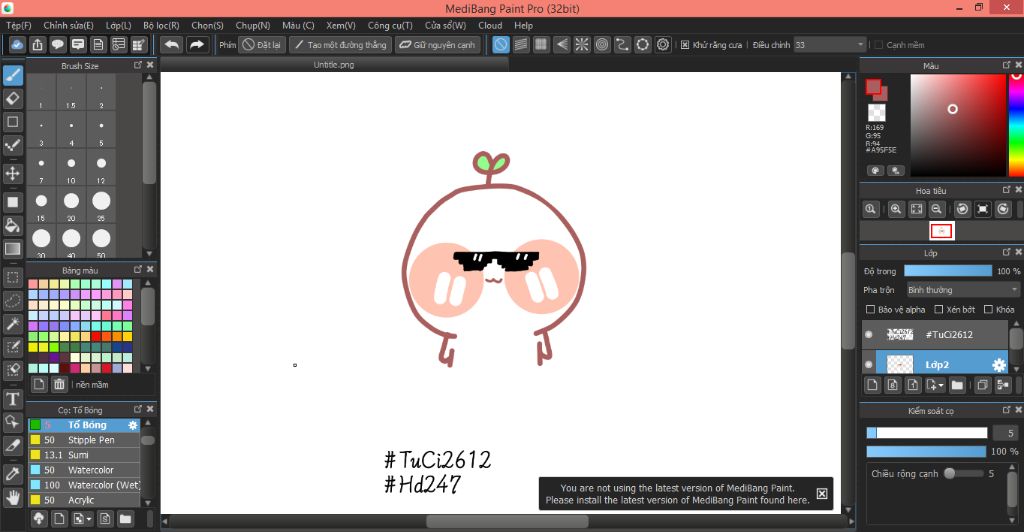Select the Magic Wand tool
The width and height of the screenshot is (1024, 532).
12,324
